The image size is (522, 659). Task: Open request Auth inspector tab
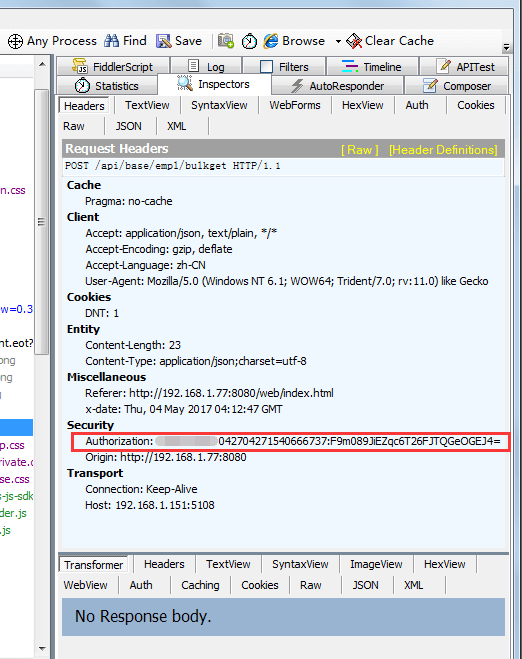[x=417, y=105]
